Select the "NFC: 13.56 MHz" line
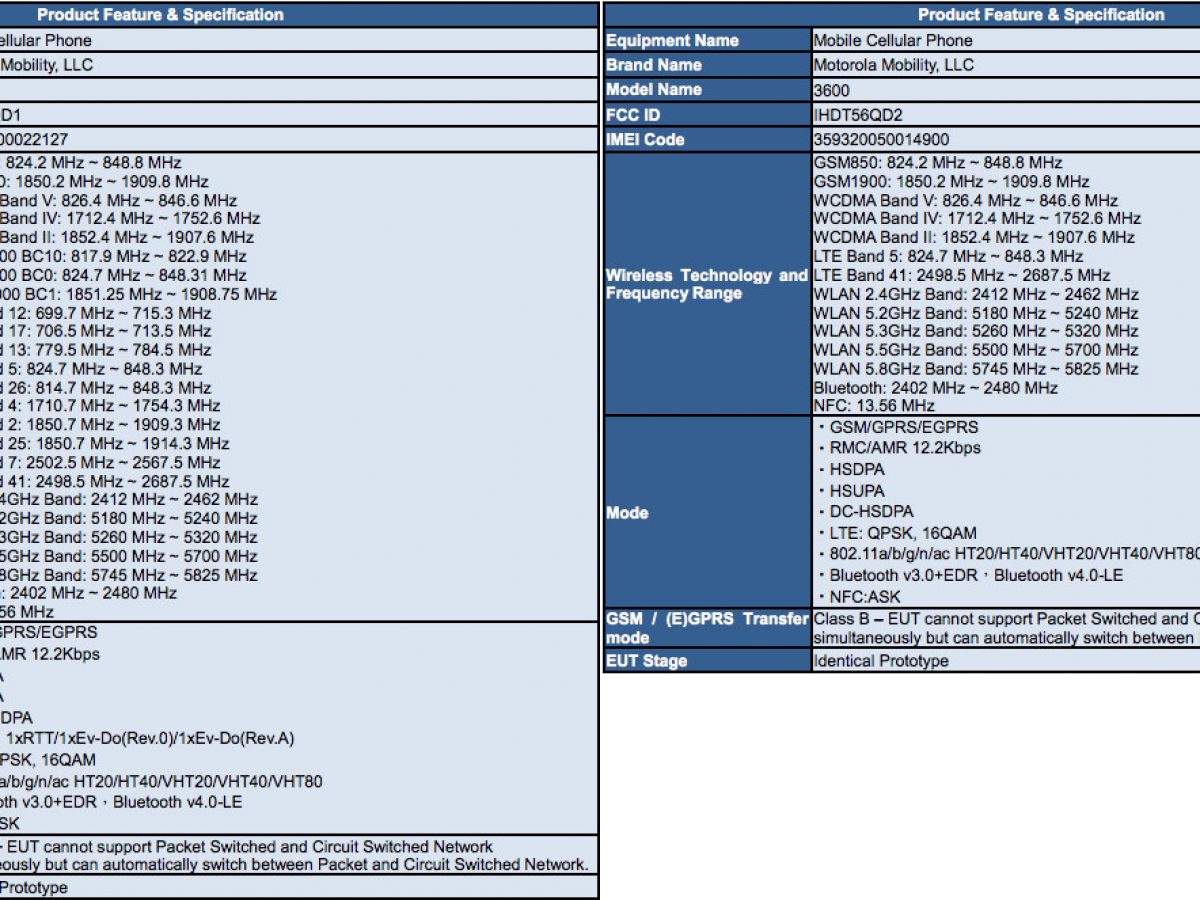Screen dimensions: 1200x900 tap(874, 406)
